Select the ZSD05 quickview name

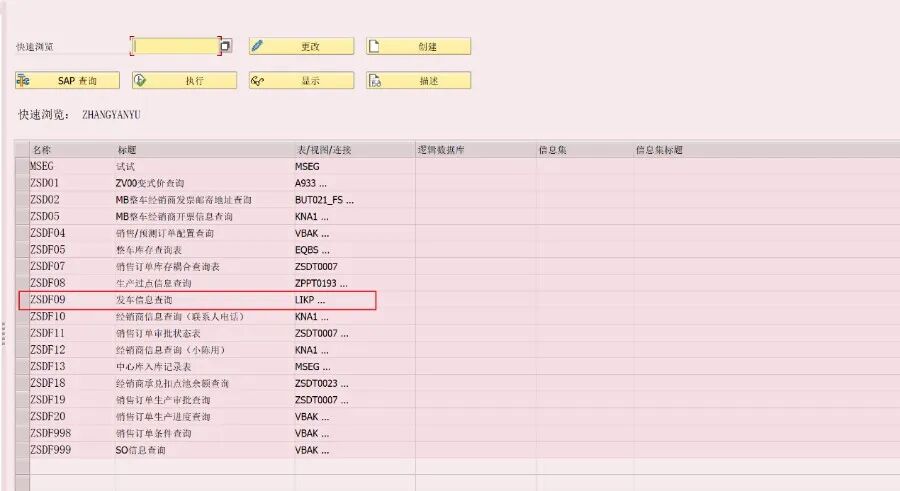click(44, 216)
